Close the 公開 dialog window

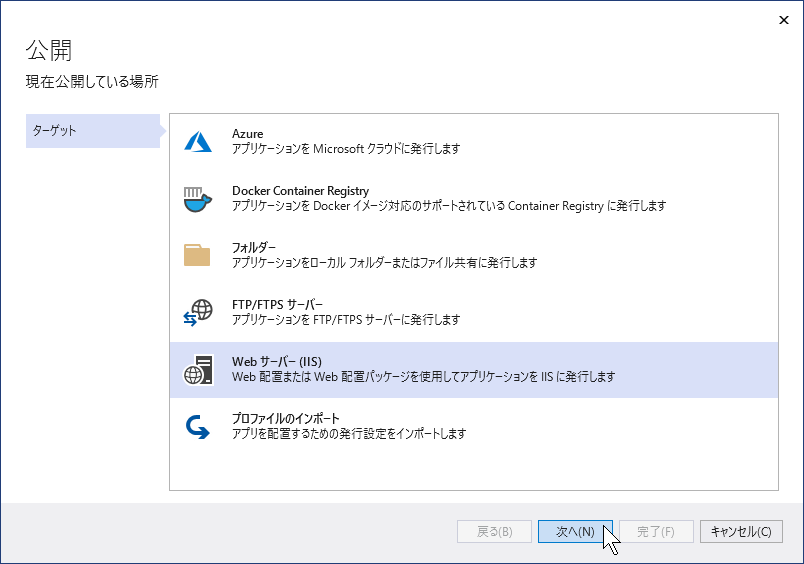(x=783, y=20)
